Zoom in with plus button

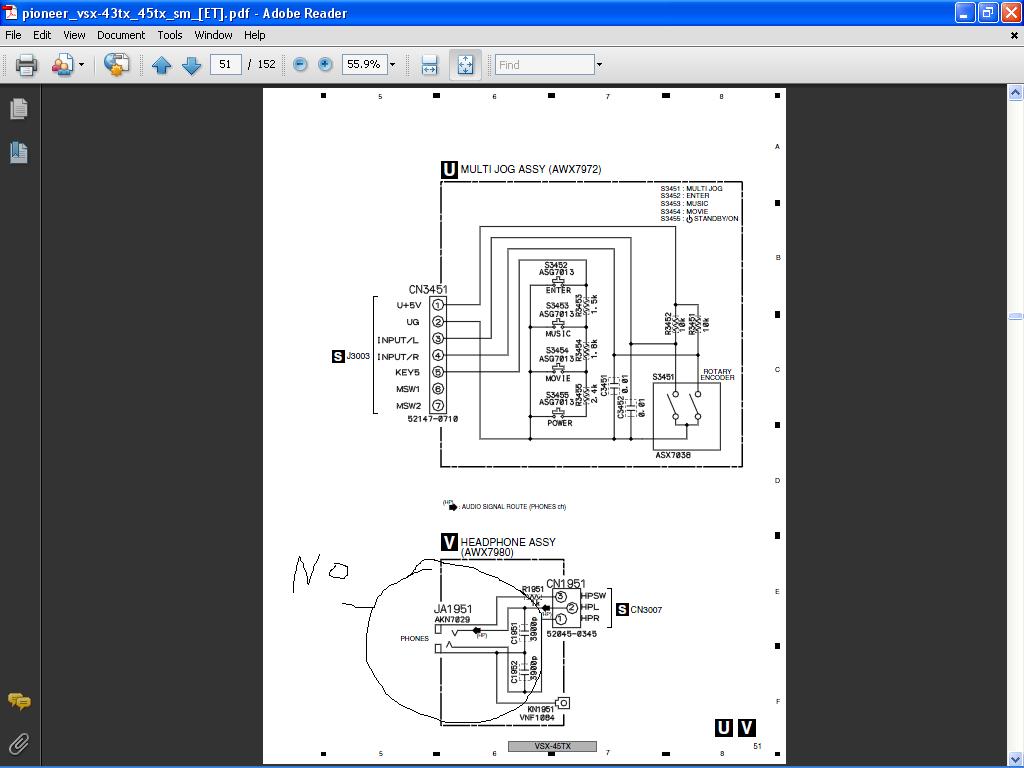[x=325, y=64]
